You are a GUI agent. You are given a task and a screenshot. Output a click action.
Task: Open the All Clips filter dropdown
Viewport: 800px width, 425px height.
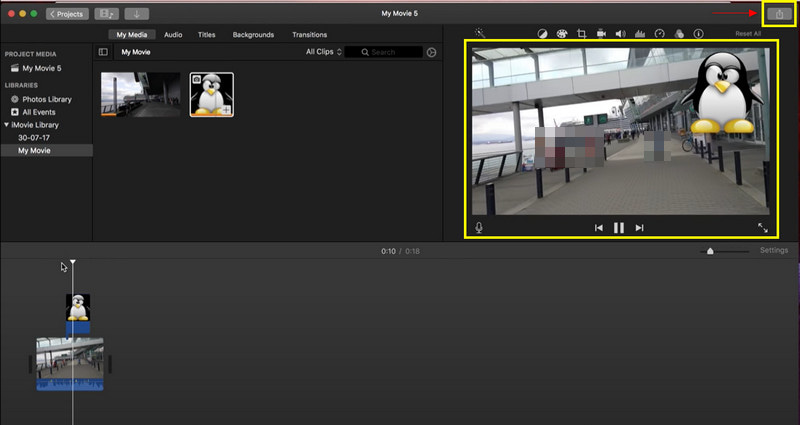click(x=323, y=52)
